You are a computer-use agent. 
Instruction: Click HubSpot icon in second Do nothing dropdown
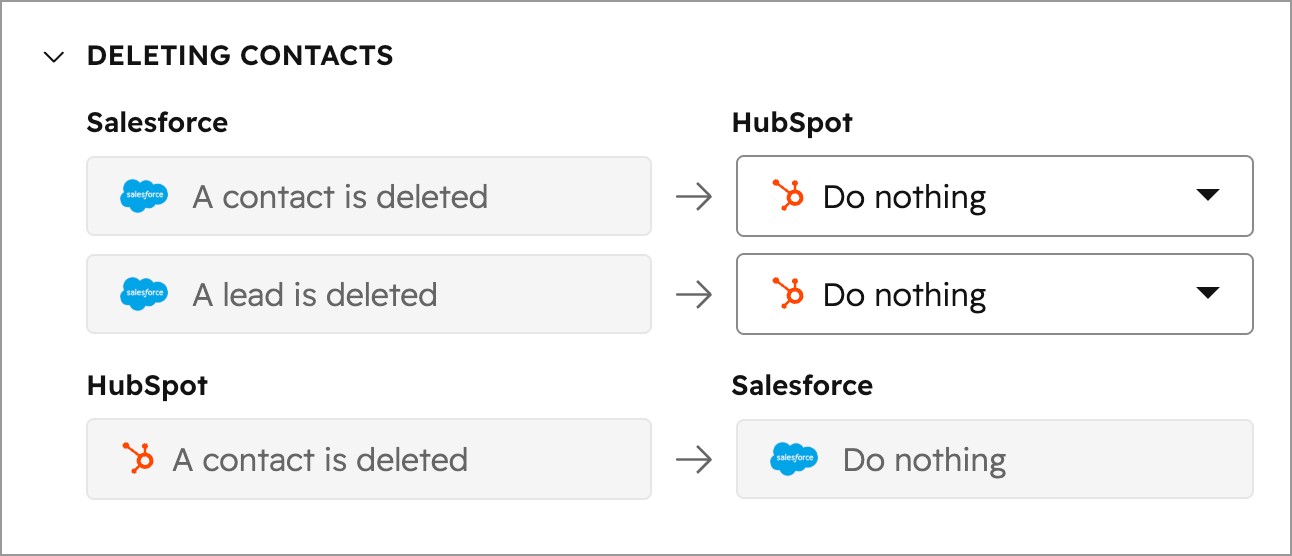point(789,294)
